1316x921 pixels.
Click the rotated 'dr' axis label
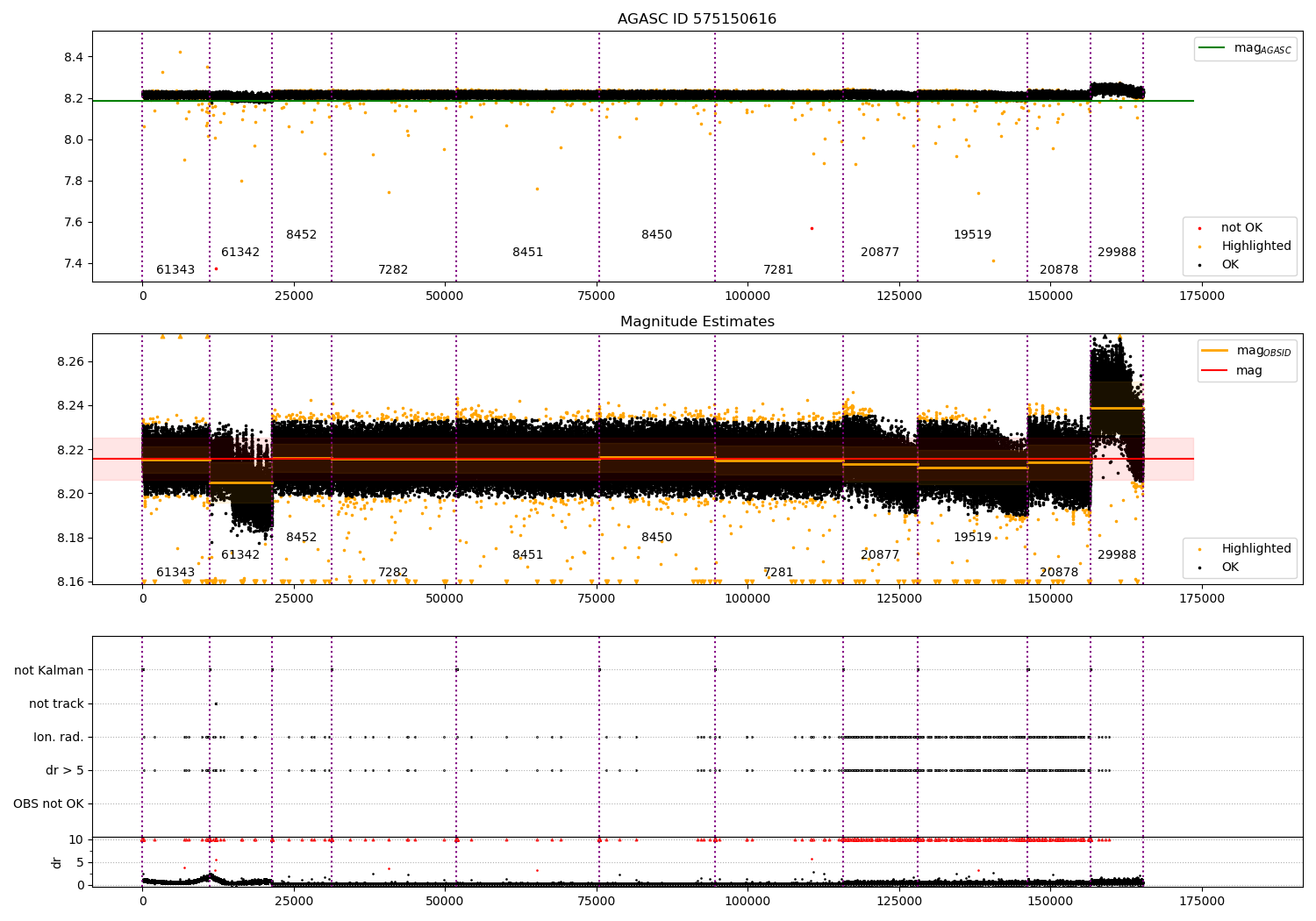(x=57, y=863)
